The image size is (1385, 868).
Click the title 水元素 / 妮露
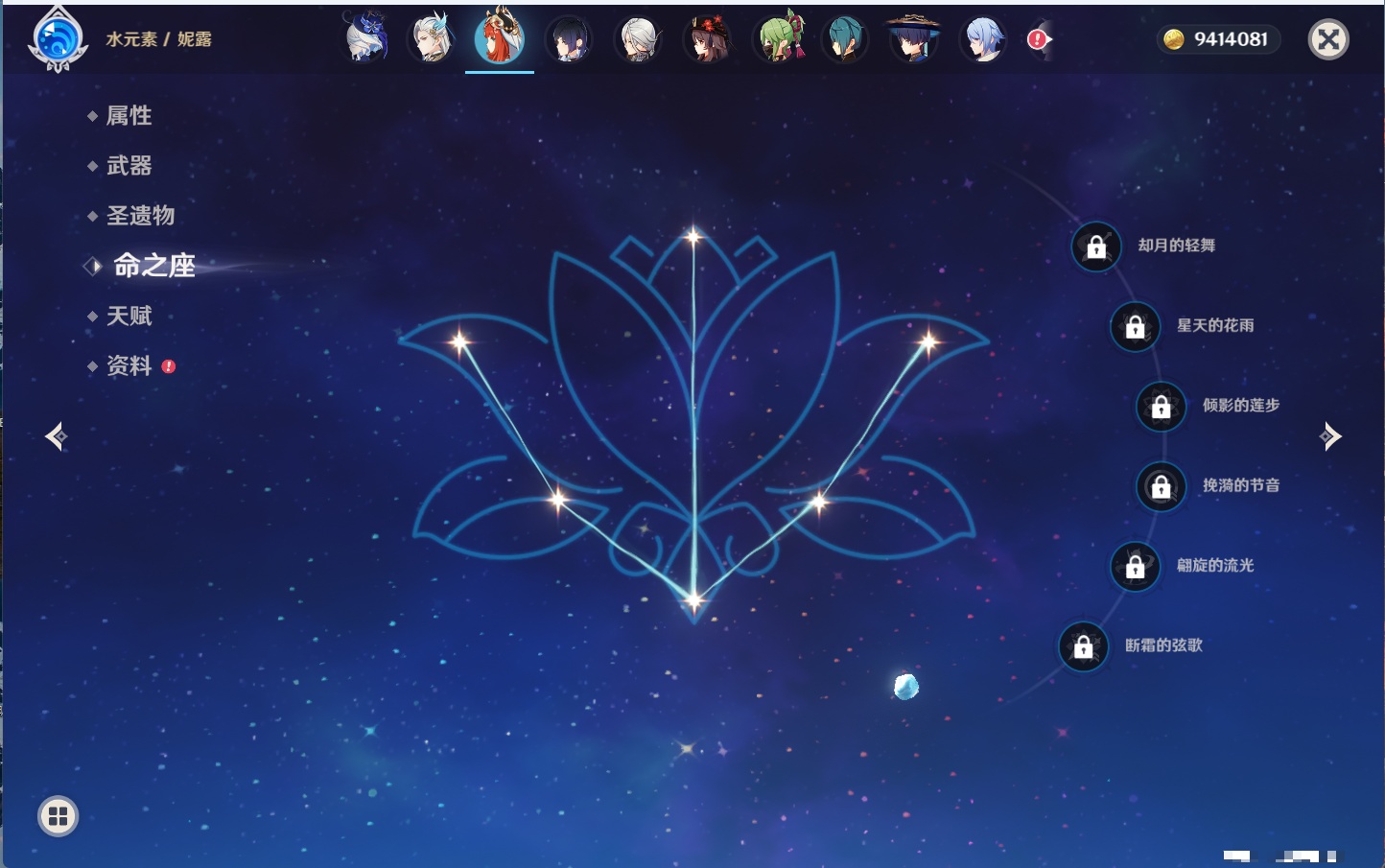coord(159,39)
